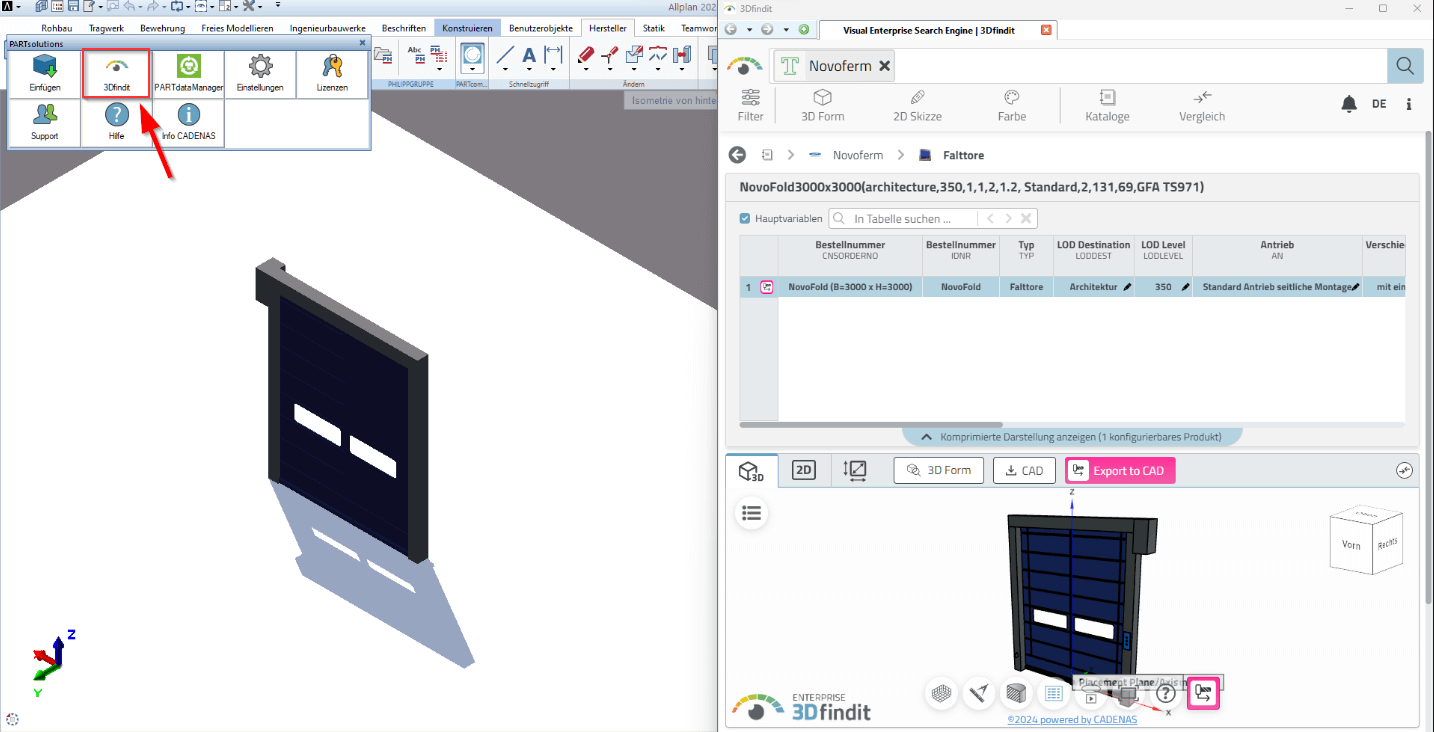The width and height of the screenshot is (1434, 732).
Task: Launch 3Dfindit from the PARTsolutions panel
Action: [117, 75]
